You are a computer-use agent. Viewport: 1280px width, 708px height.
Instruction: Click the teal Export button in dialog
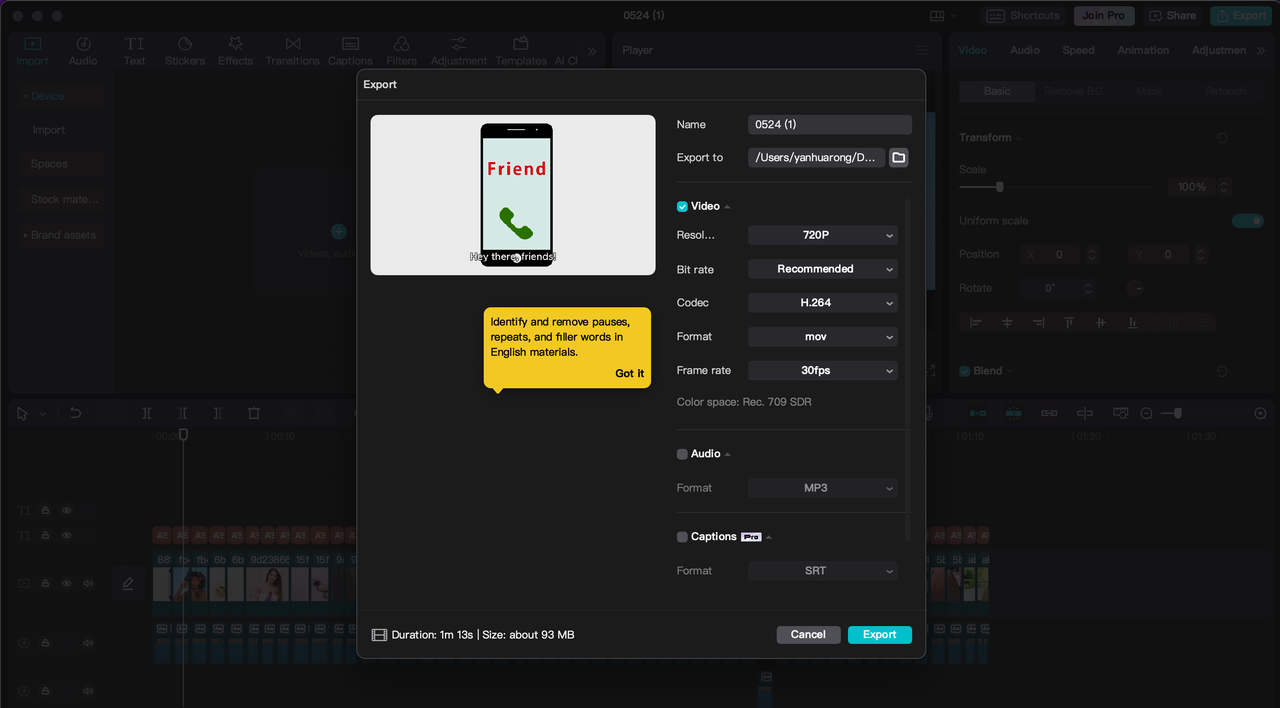point(880,634)
